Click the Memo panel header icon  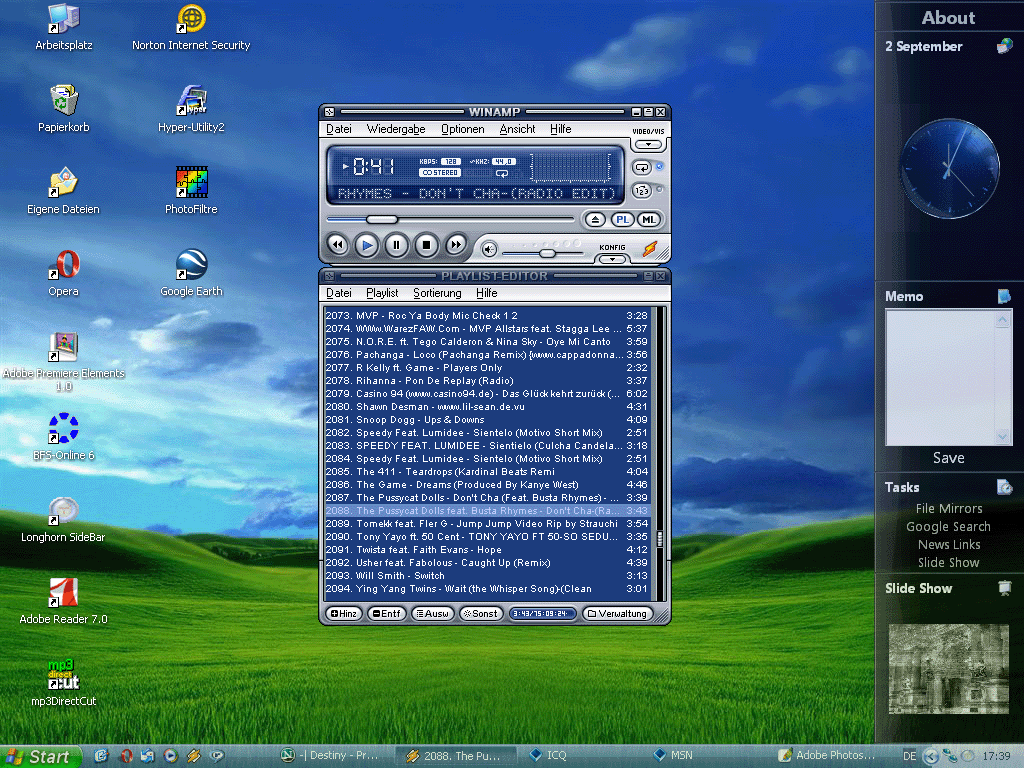click(1004, 296)
